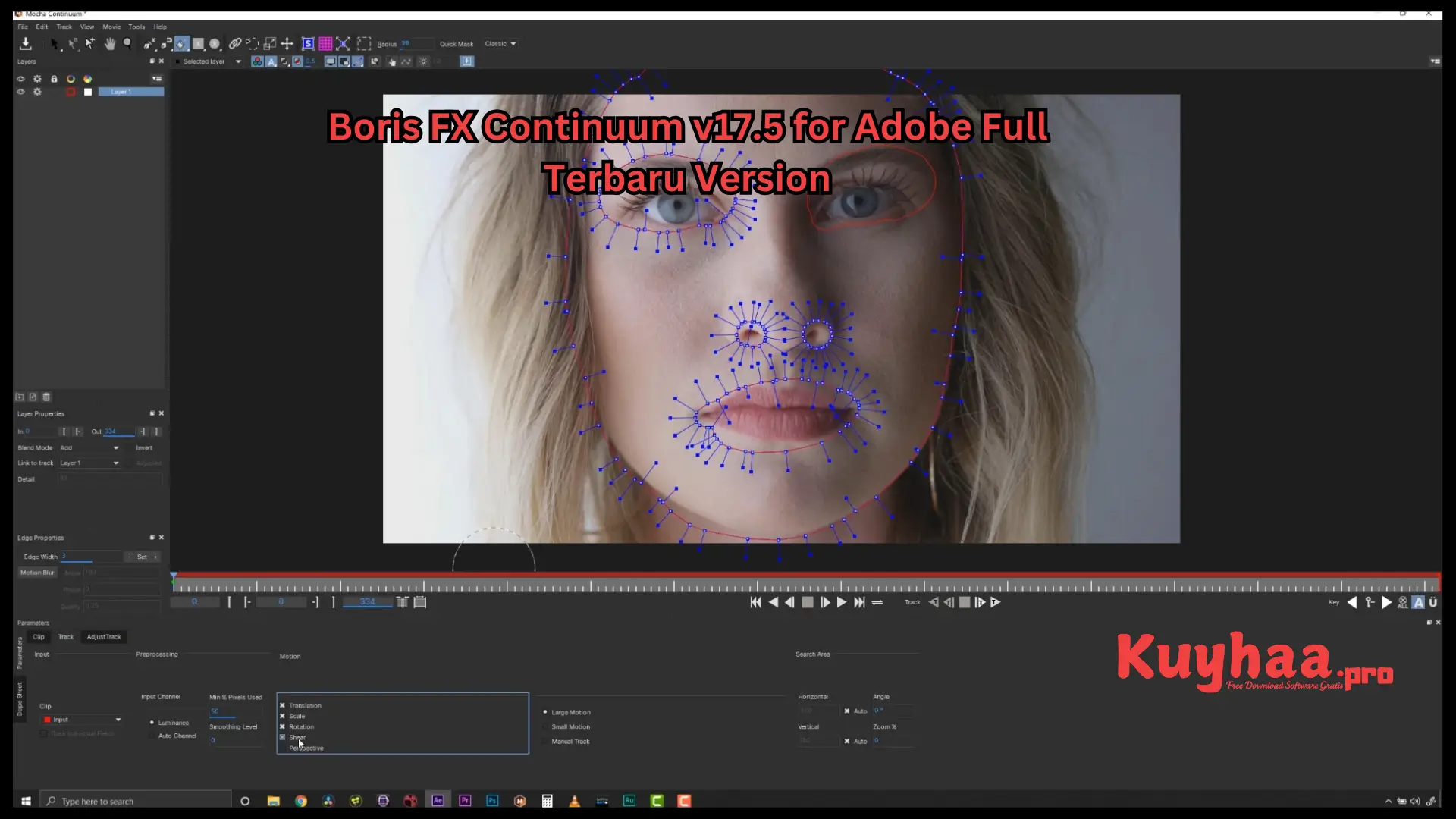Select the Pick tool arrow
This screenshot has height=819, width=1456.
(x=54, y=44)
